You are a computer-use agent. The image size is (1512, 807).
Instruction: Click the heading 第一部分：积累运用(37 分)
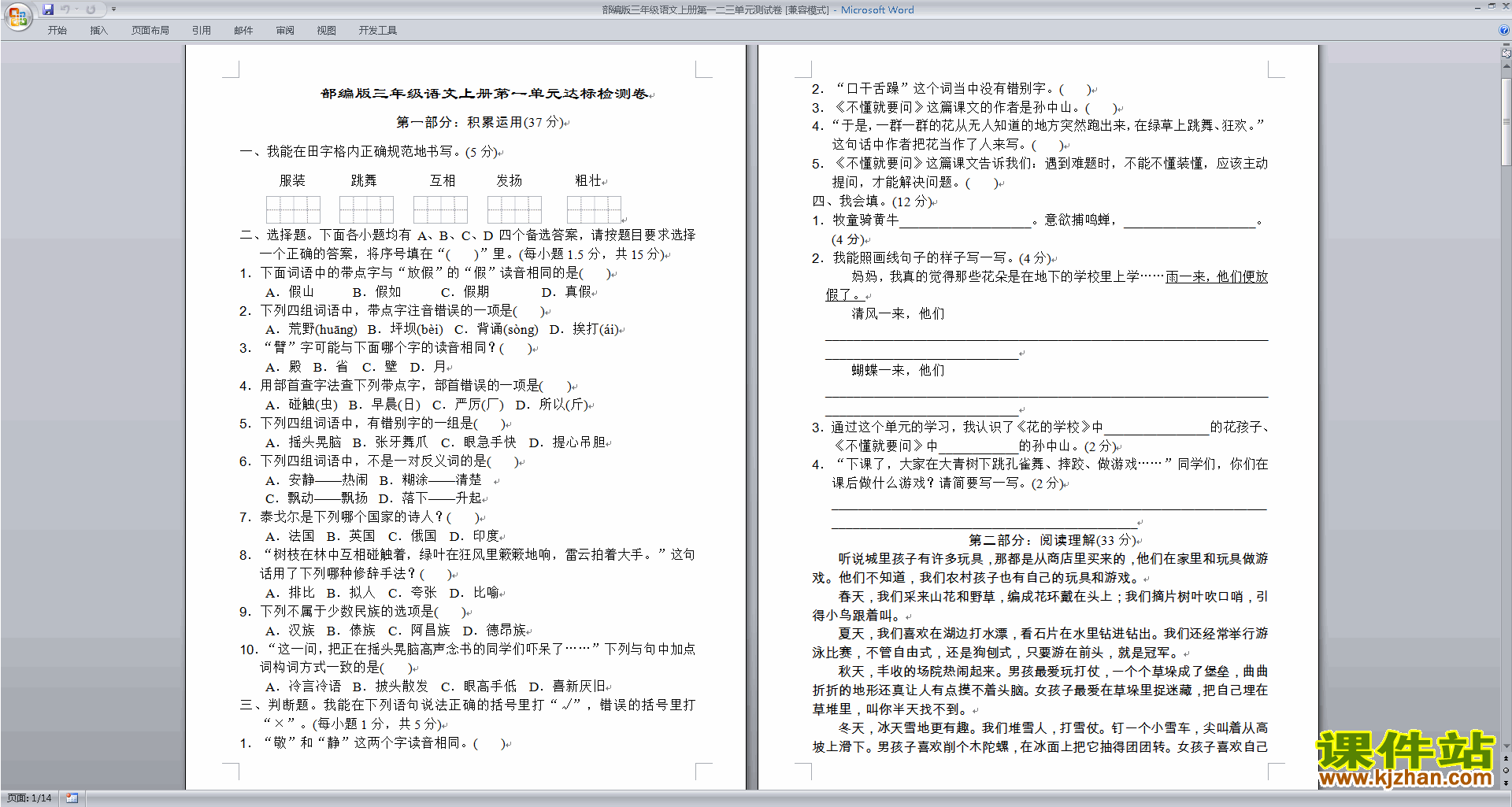480,122
